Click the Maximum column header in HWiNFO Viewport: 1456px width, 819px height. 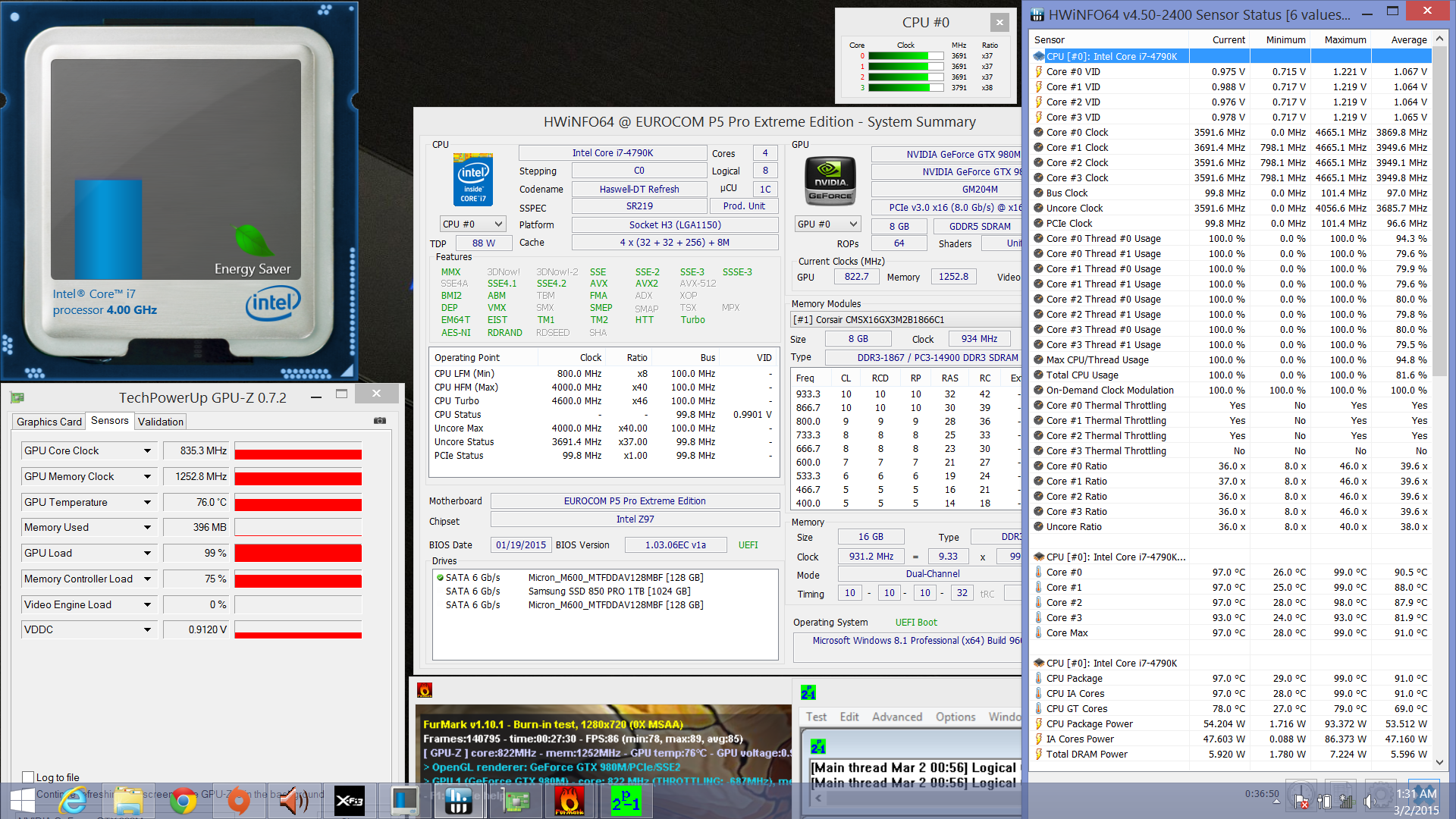point(1341,40)
